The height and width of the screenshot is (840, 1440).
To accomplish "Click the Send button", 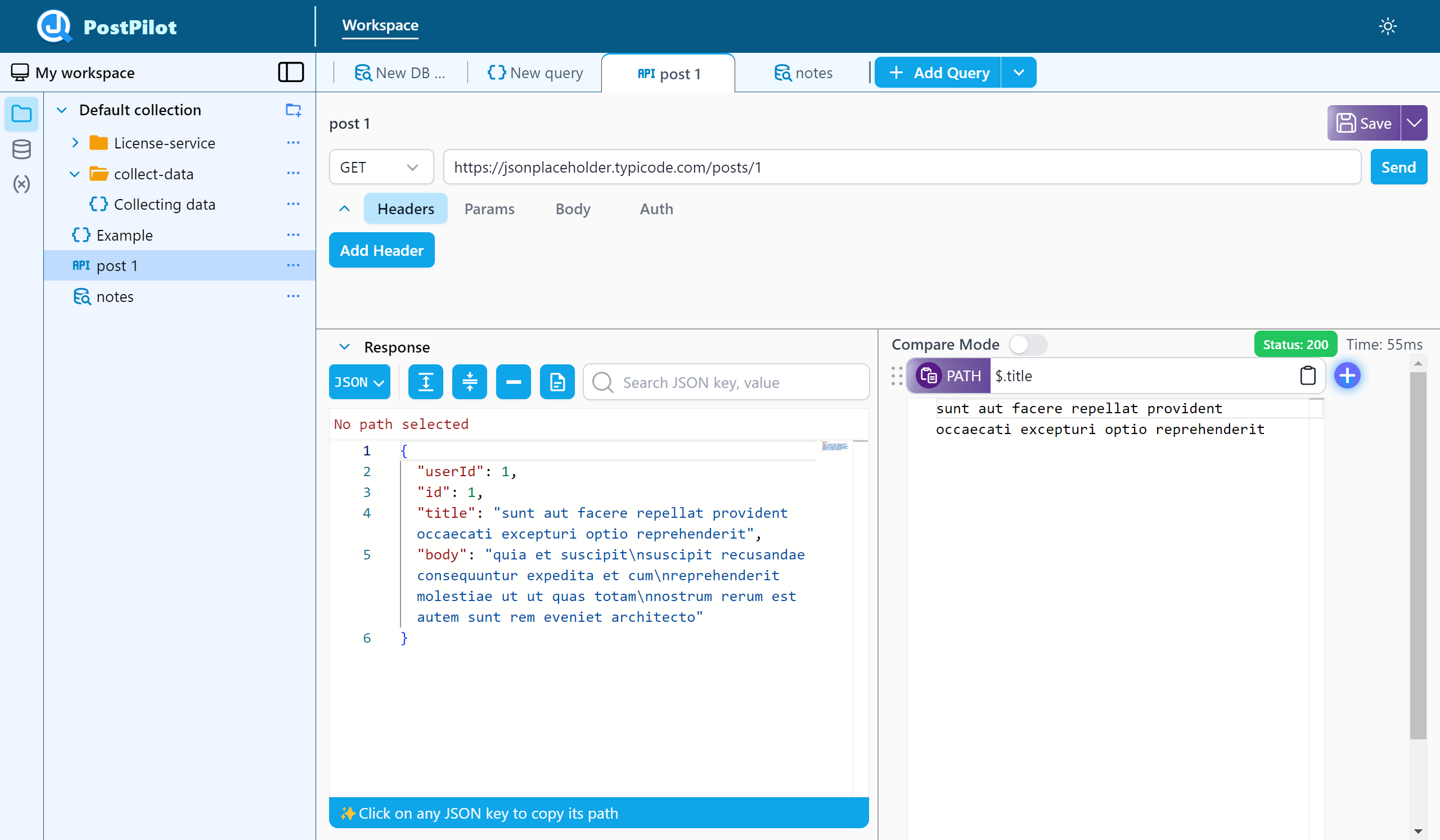I will tap(1398, 168).
